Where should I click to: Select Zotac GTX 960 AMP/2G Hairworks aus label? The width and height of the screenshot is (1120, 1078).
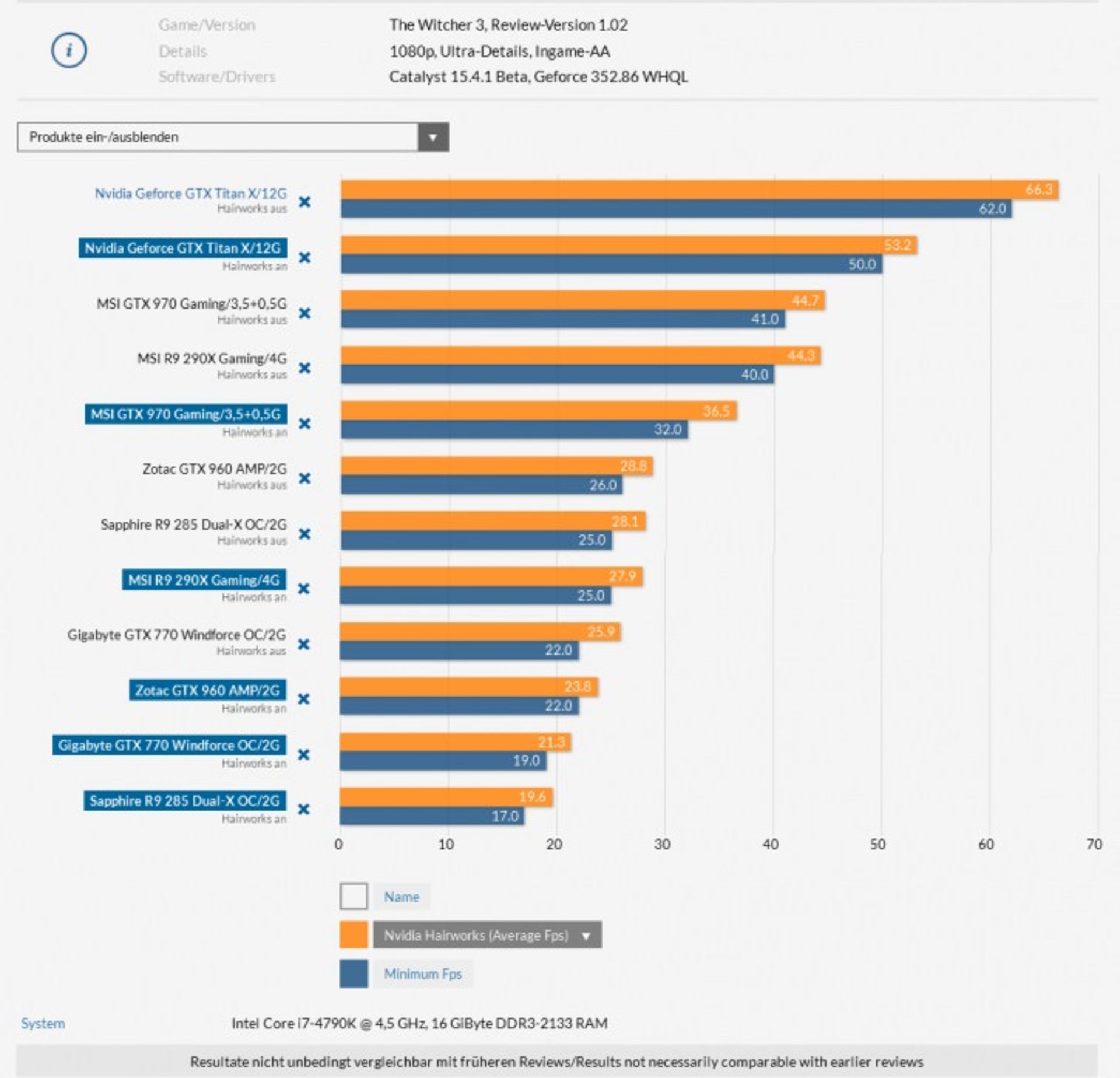pyautogui.click(x=215, y=469)
